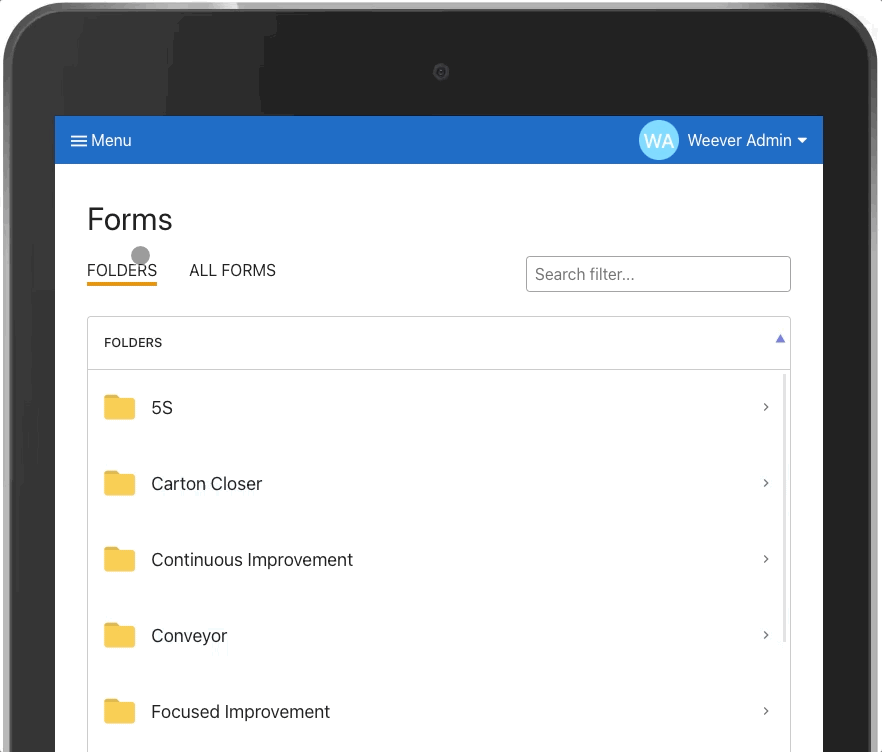This screenshot has height=752, width=882.
Task: Expand the Focused Improvement row chevron
Action: tap(766, 711)
